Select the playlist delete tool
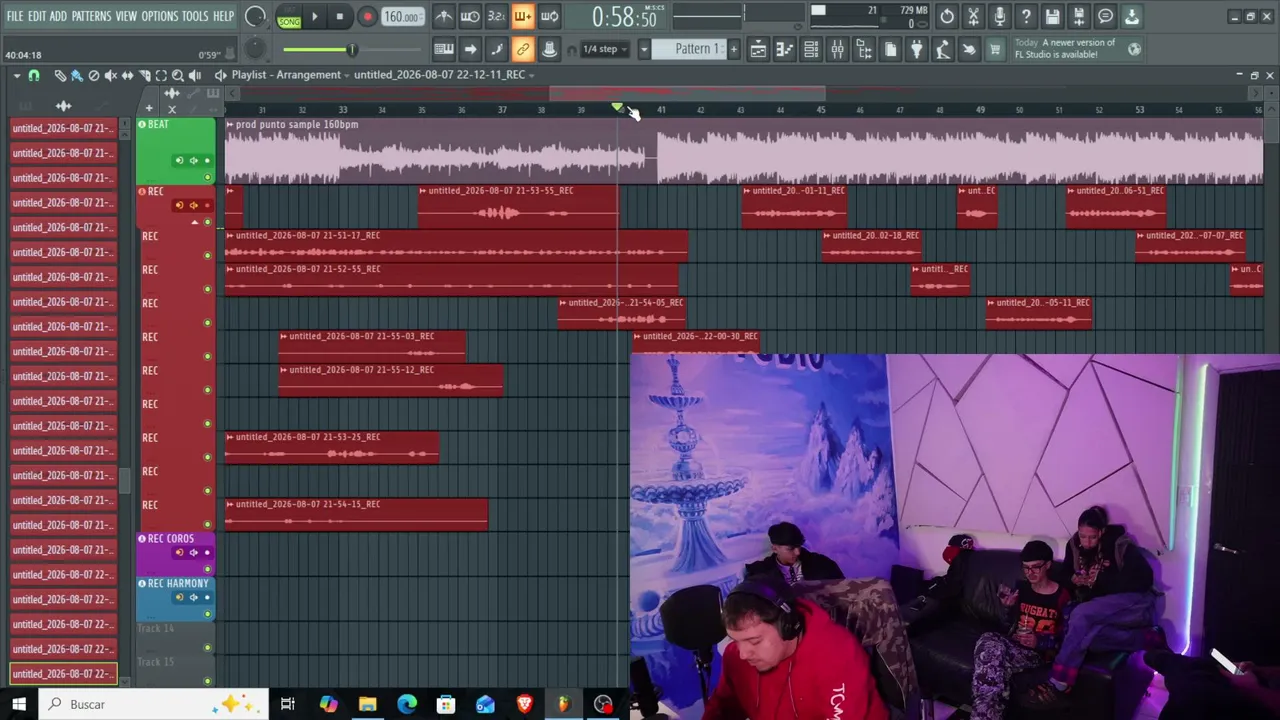 click(94, 75)
